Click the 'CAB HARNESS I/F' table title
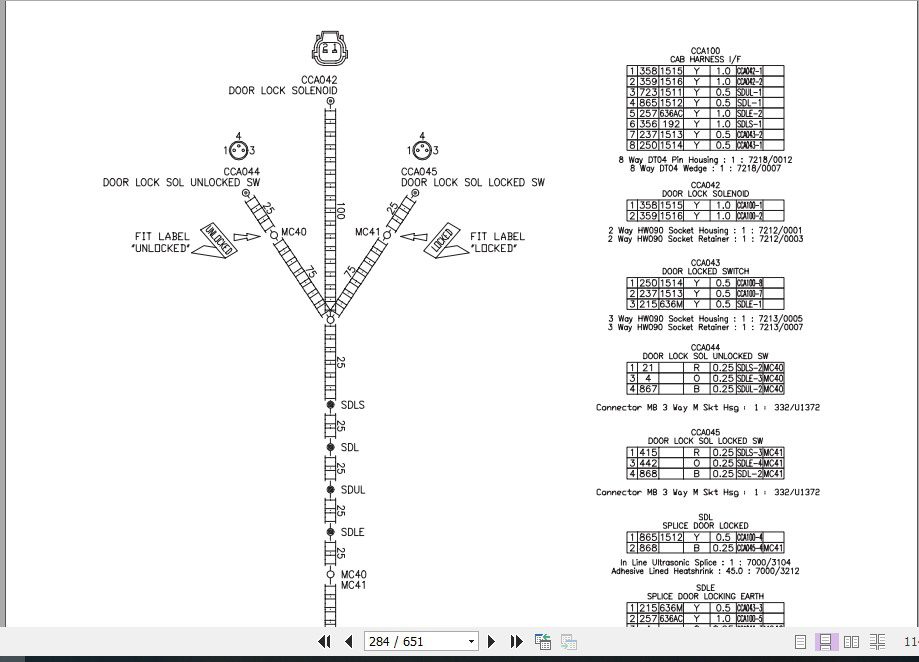This screenshot has width=919, height=662. click(x=705, y=59)
